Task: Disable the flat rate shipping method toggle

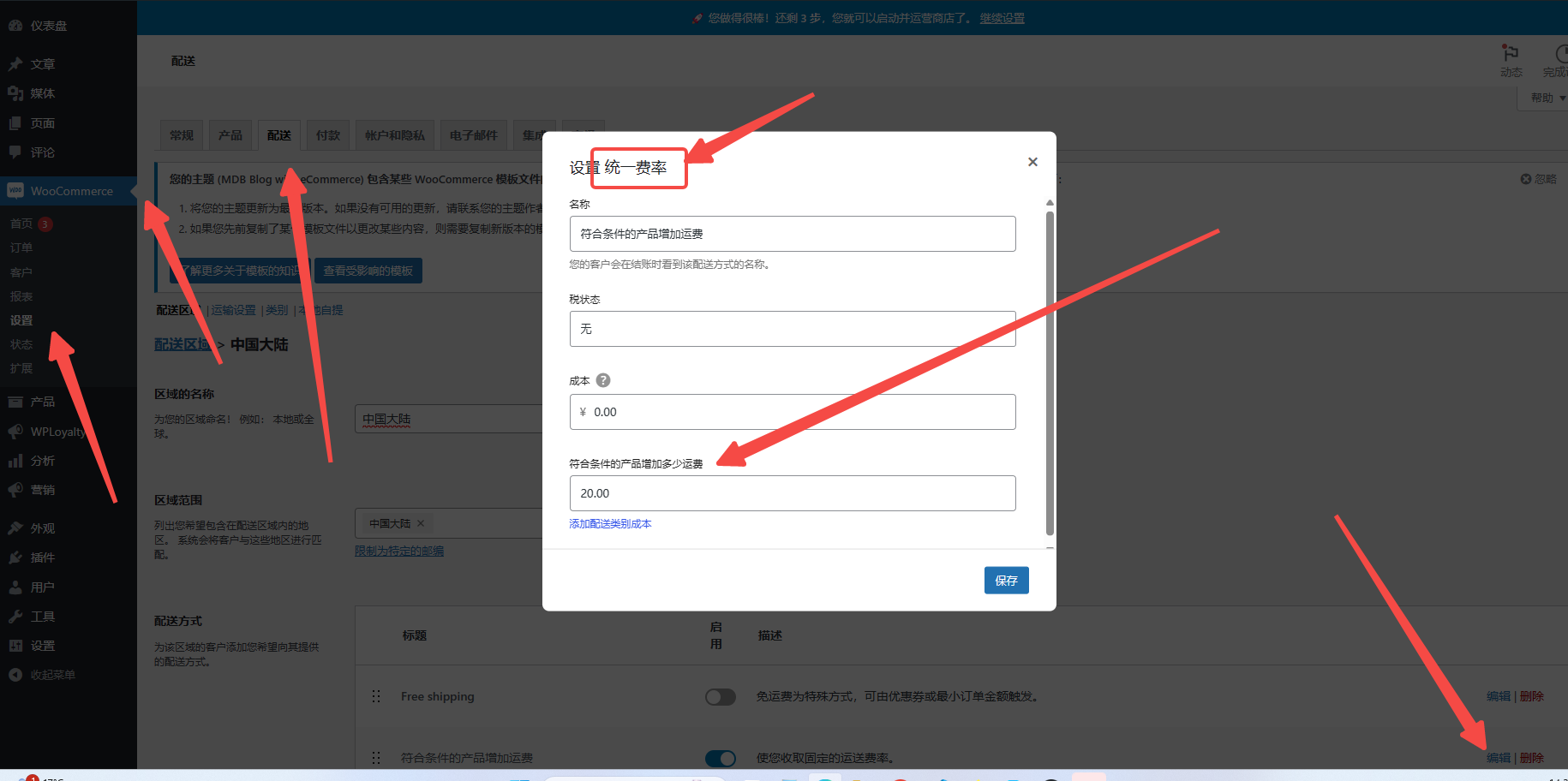Action: pos(720,758)
